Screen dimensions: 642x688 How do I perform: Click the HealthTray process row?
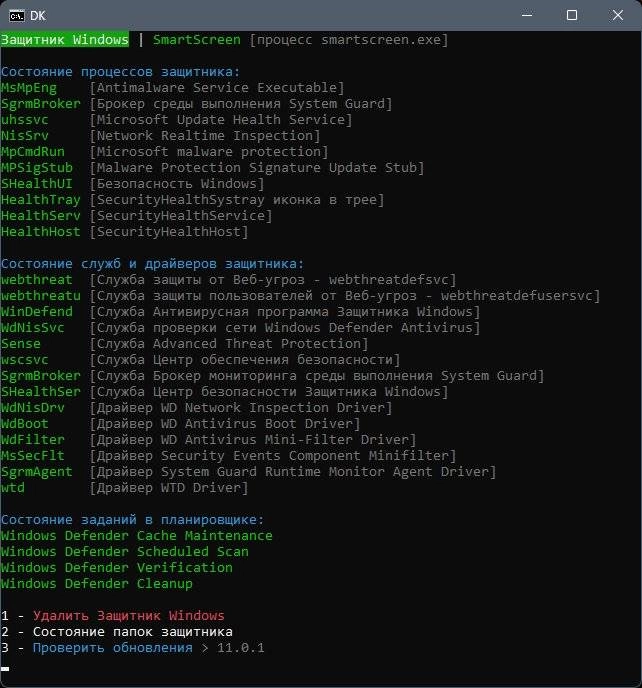[x=193, y=200]
